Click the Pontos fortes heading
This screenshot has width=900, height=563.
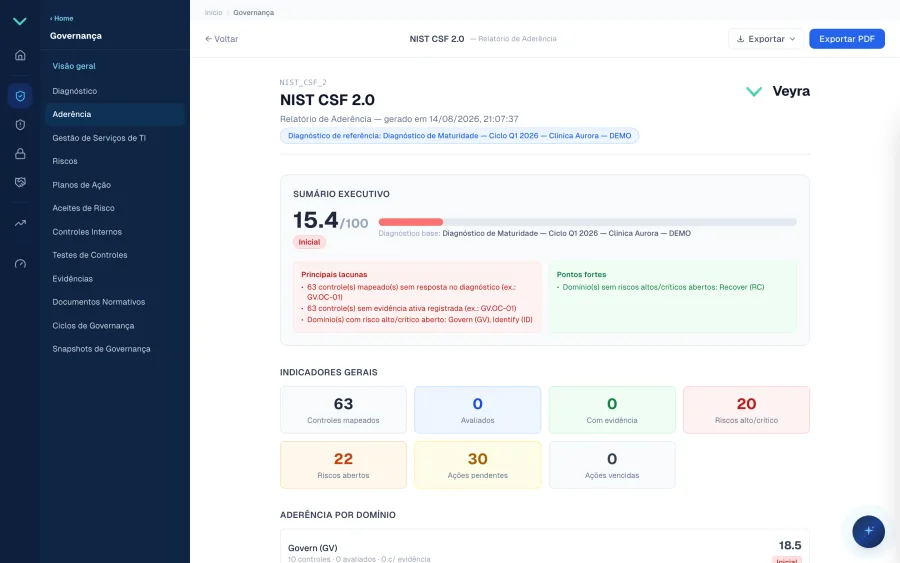581,274
